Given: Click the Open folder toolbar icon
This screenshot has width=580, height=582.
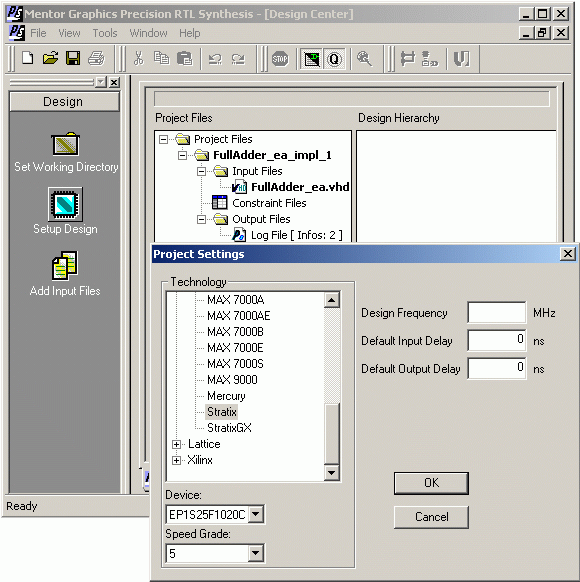Looking at the screenshot, I should point(50,58).
